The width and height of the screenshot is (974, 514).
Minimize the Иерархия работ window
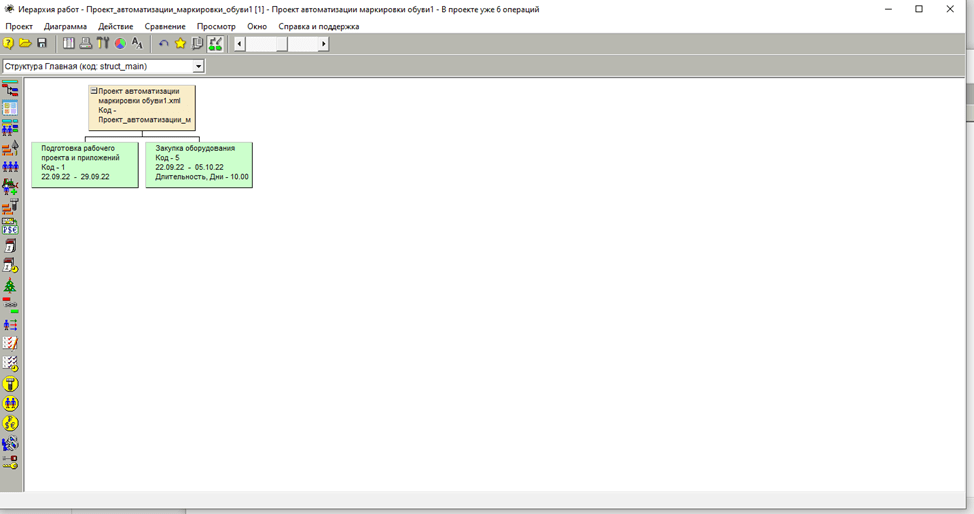[889, 9]
